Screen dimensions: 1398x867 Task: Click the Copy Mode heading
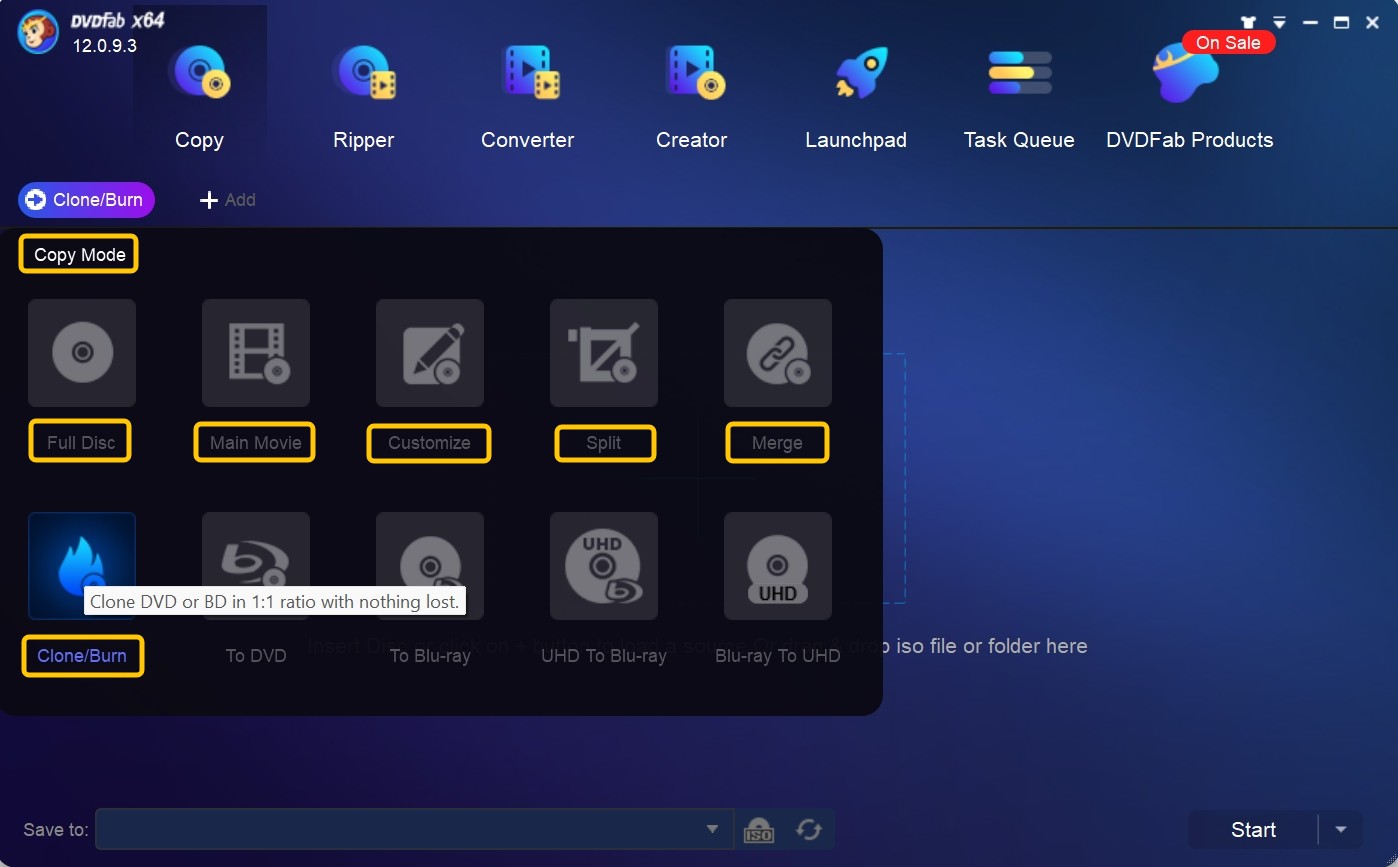click(79, 254)
